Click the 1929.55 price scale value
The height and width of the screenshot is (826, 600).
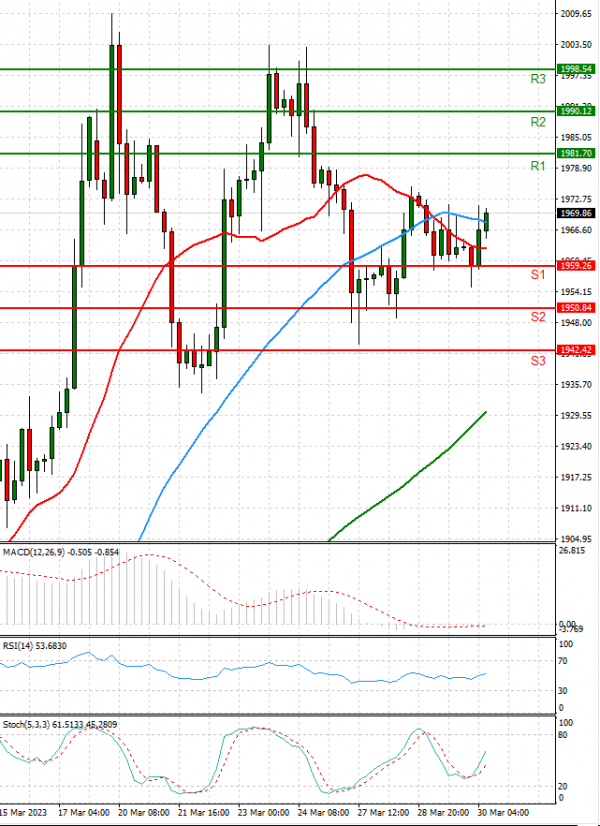coord(576,416)
